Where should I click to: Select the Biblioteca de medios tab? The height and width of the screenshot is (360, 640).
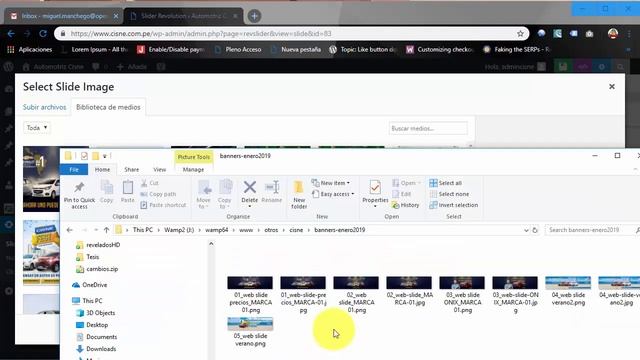tap(108, 107)
